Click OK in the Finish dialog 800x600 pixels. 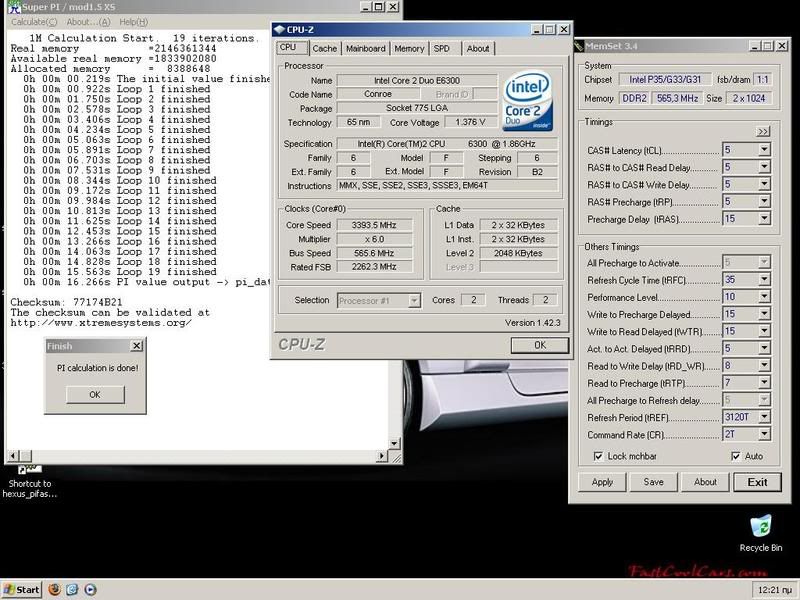(x=95, y=394)
